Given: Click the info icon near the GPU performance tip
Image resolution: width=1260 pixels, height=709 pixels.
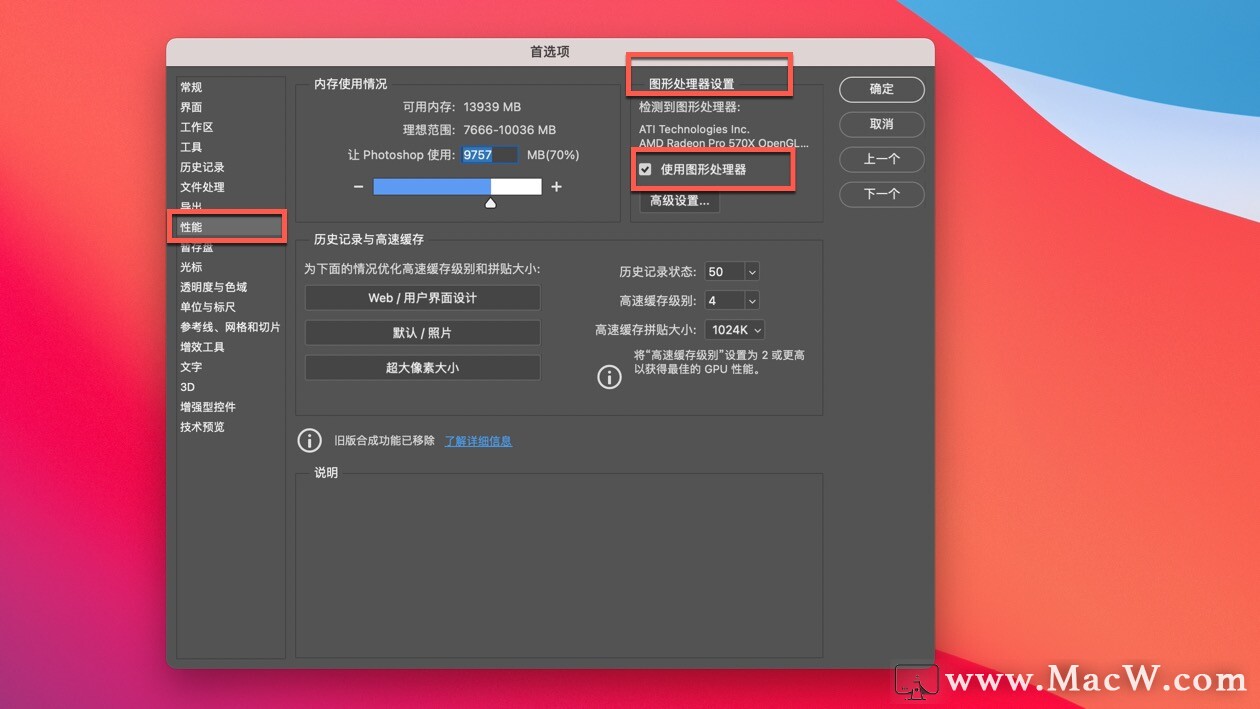Looking at the screenshot, I should tap(609, 377).
